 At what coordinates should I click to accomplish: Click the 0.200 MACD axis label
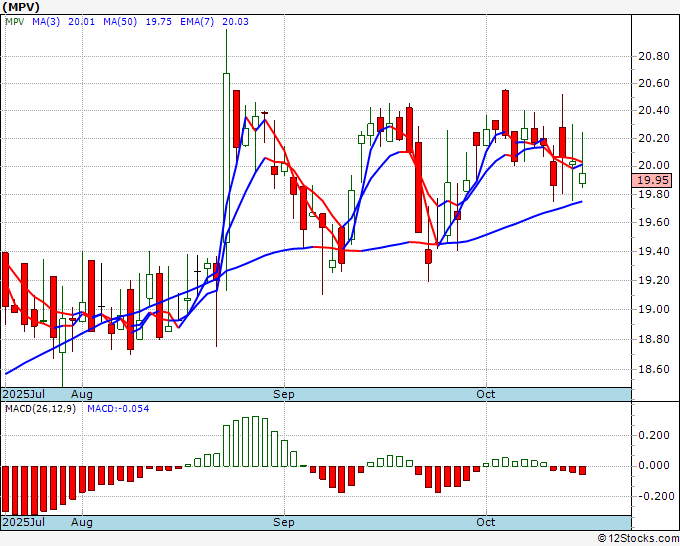654,435
